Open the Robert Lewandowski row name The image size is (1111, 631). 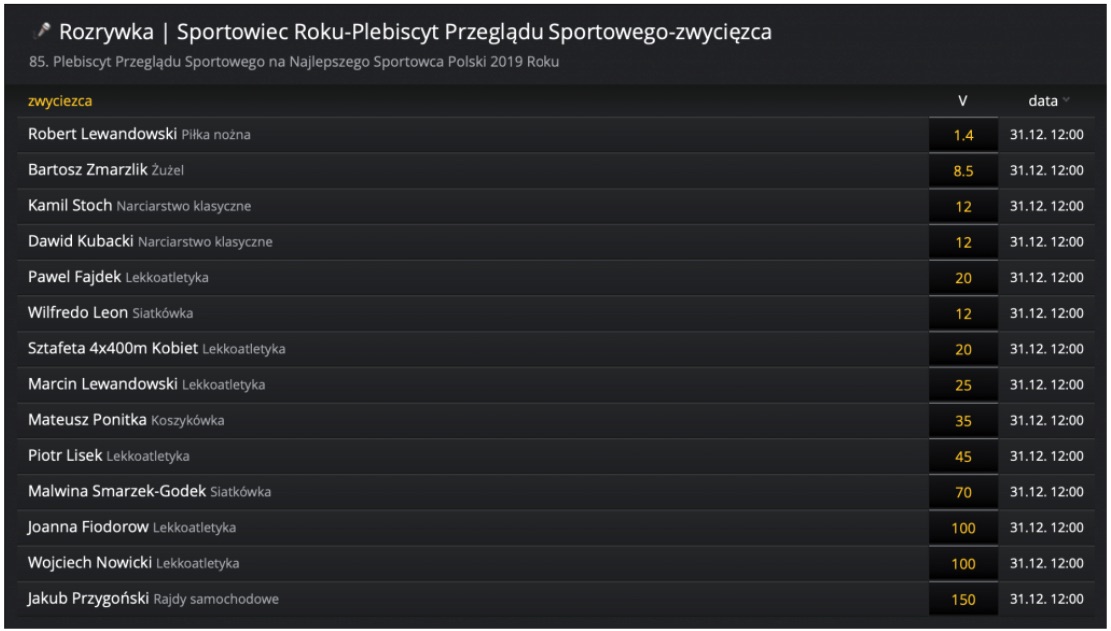tap(102, 135)
